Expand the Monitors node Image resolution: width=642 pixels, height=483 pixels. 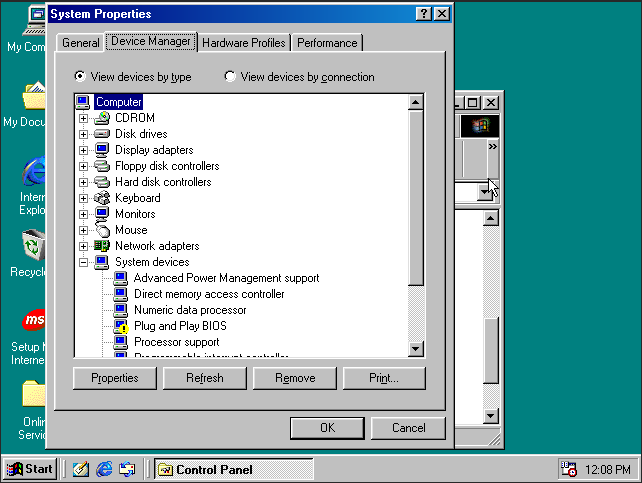click(84, 214)
